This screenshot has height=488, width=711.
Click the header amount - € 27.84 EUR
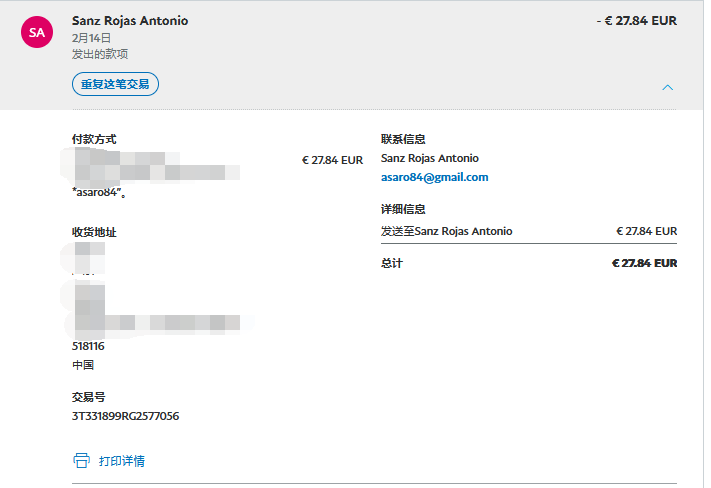tap(636, 21)
